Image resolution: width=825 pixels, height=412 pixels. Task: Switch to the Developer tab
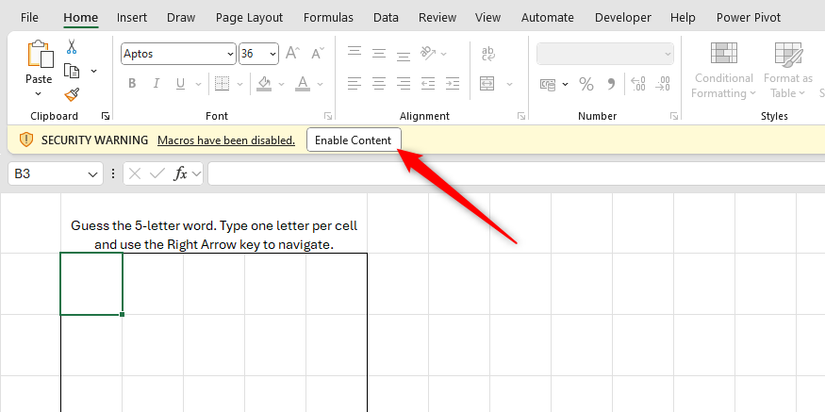623,17
